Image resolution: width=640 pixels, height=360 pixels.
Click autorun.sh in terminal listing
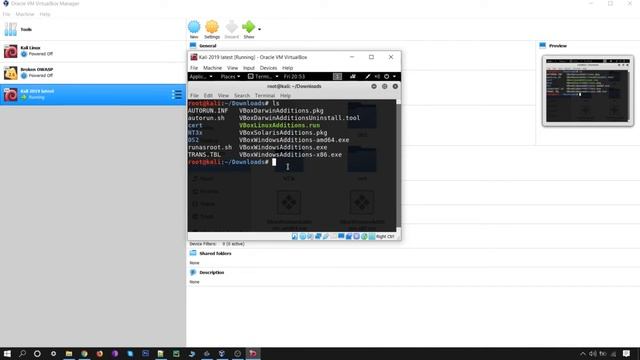[x=206, y=118]
